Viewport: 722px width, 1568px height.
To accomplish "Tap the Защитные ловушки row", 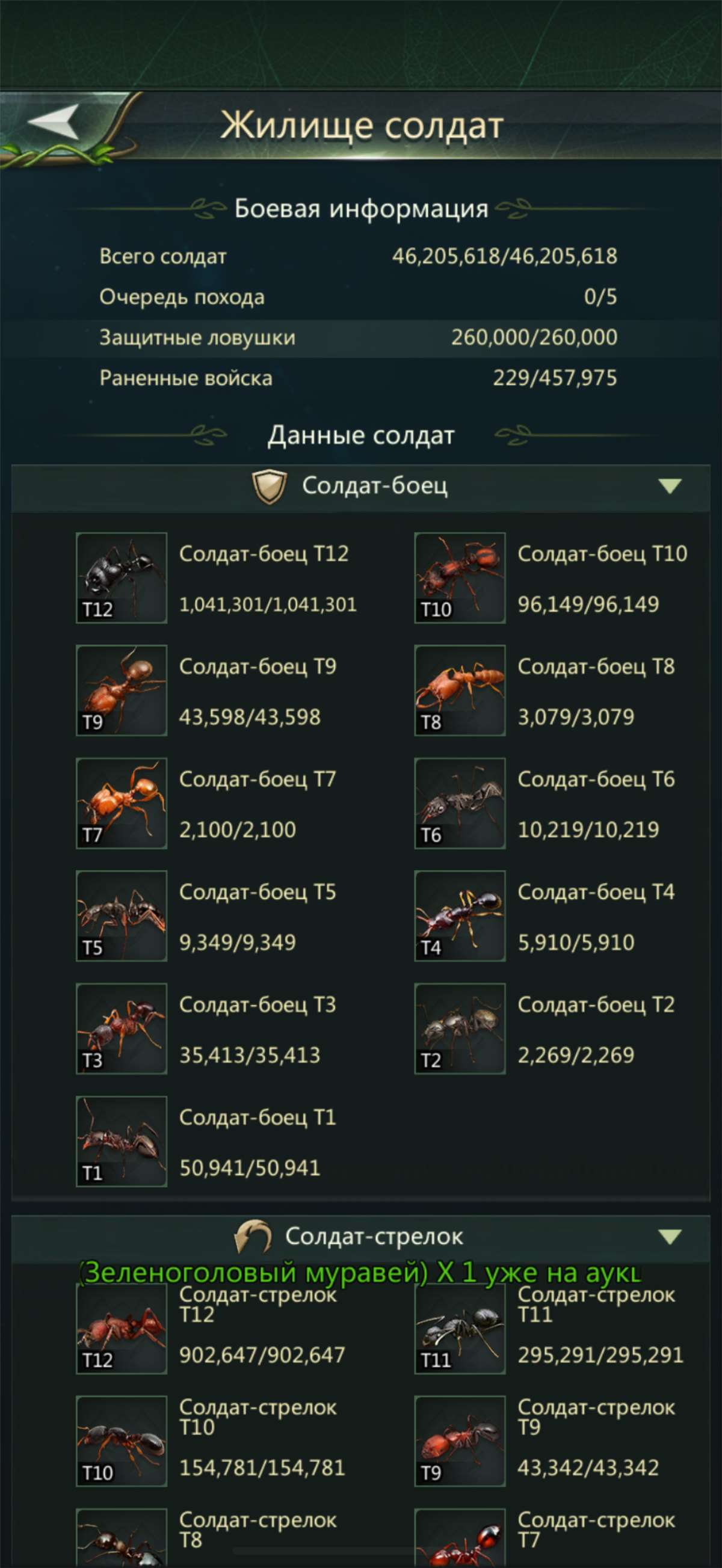I will [359, 337].
